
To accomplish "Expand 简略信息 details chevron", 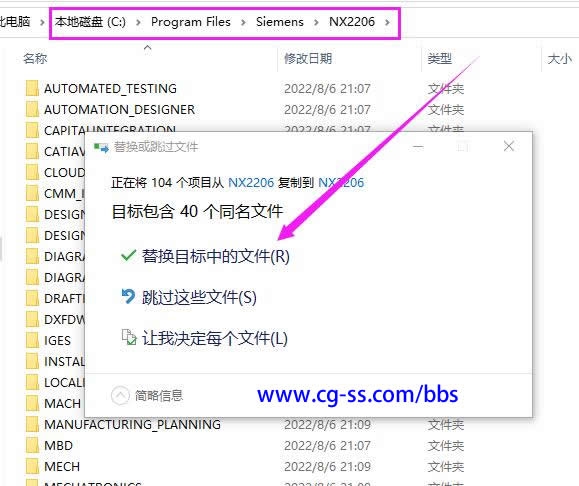I will [120, 396].
